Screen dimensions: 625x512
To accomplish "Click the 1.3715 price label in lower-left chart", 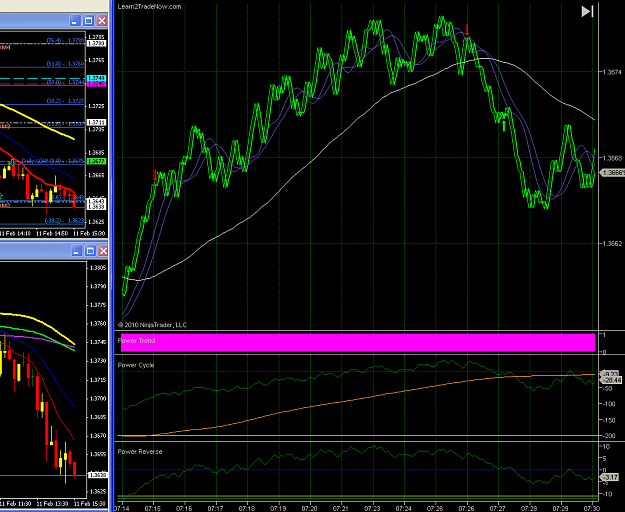I will click(x=98, y=380).
